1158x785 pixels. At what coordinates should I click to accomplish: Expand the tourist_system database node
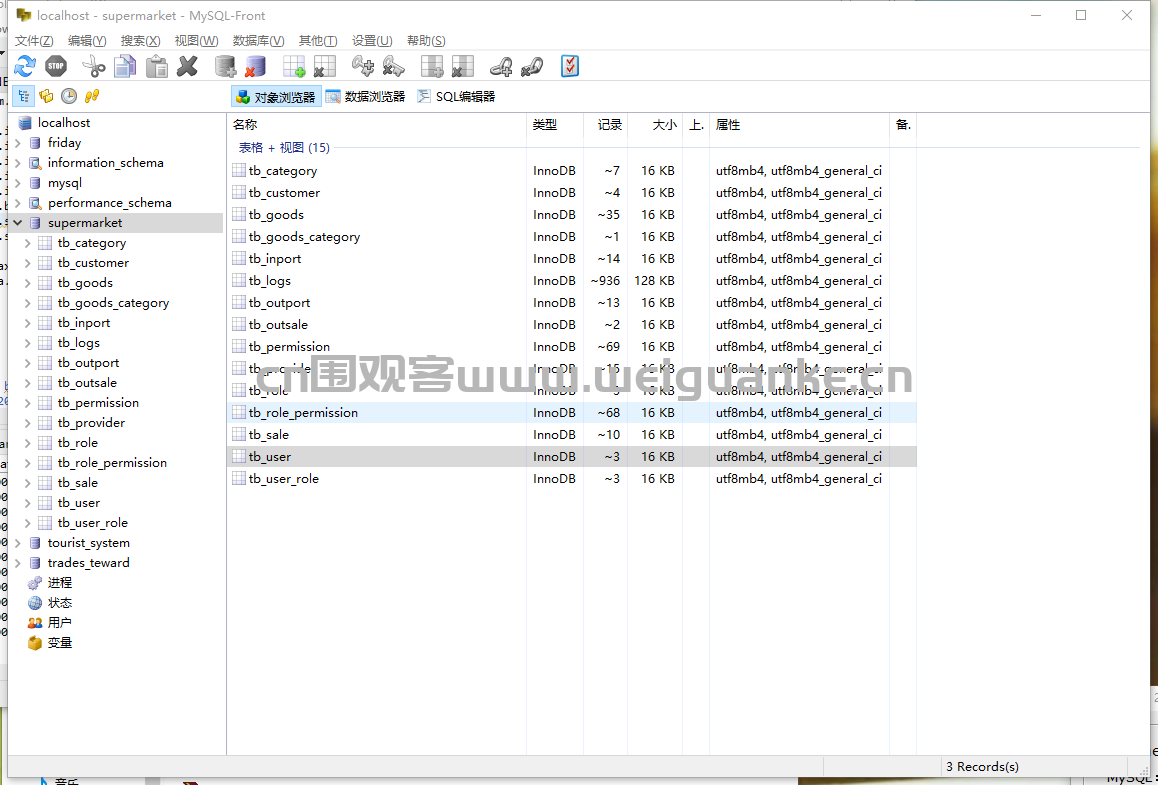(x=18, y=543)
